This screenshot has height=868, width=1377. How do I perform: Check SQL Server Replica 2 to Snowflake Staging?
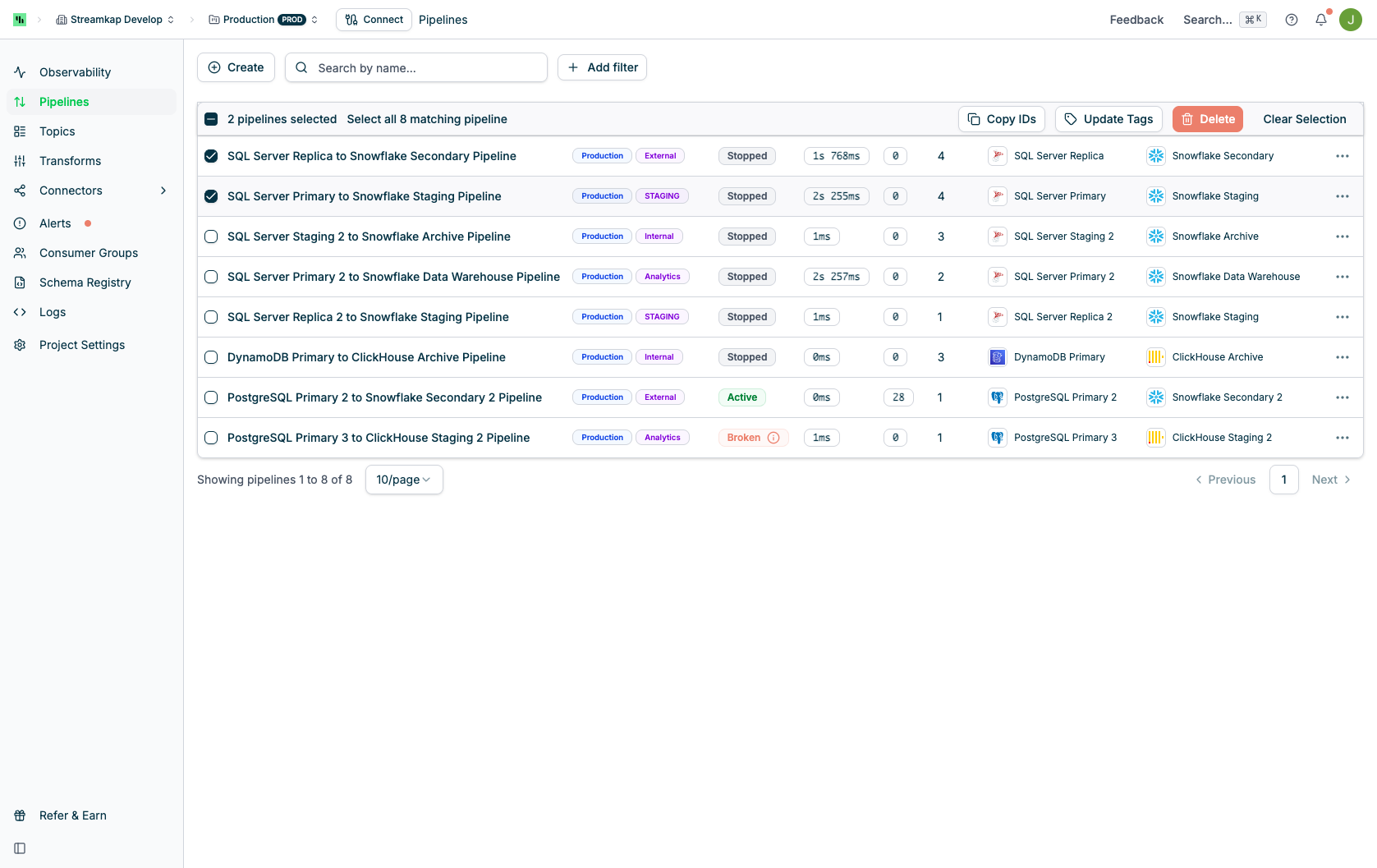[211, 317]
